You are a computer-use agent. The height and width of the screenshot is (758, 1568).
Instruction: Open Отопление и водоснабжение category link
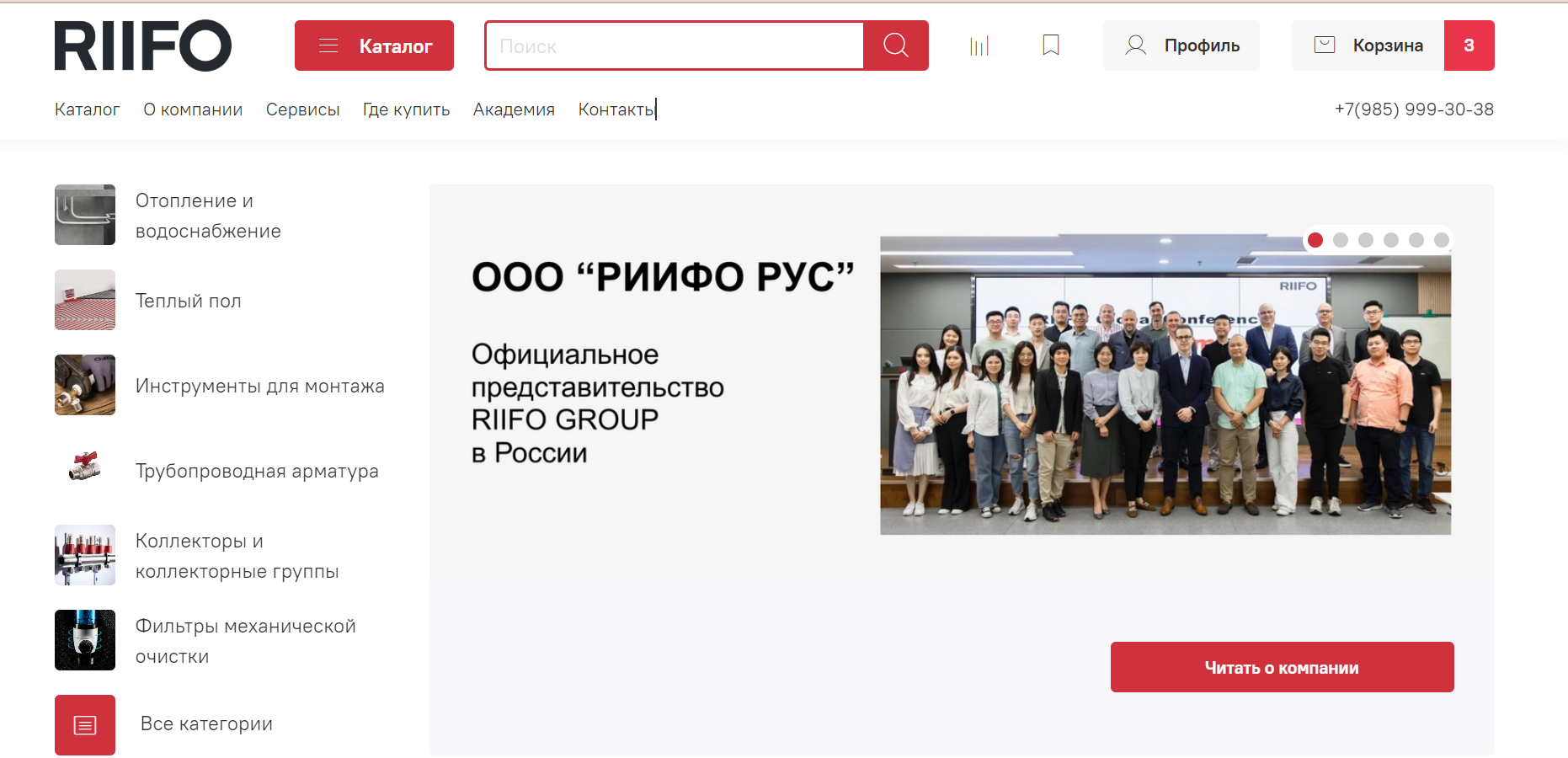tap(208, 216)
